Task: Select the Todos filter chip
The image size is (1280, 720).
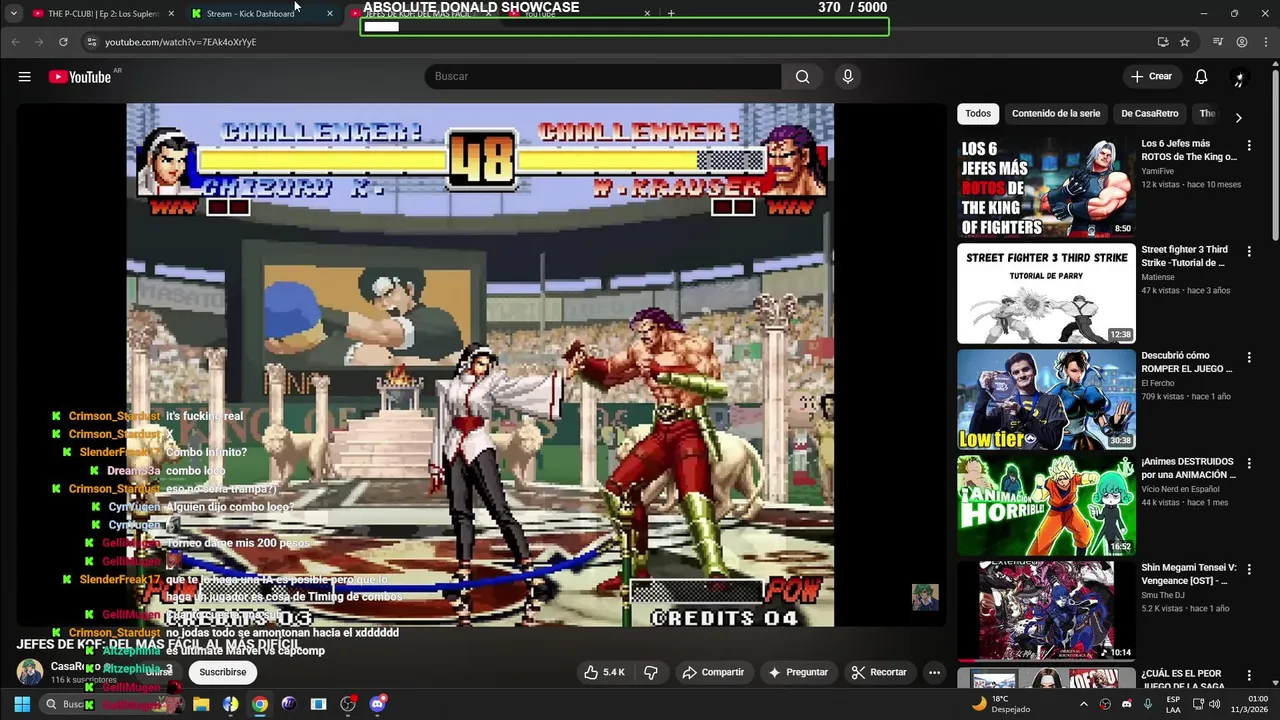Action: [978, 114]
